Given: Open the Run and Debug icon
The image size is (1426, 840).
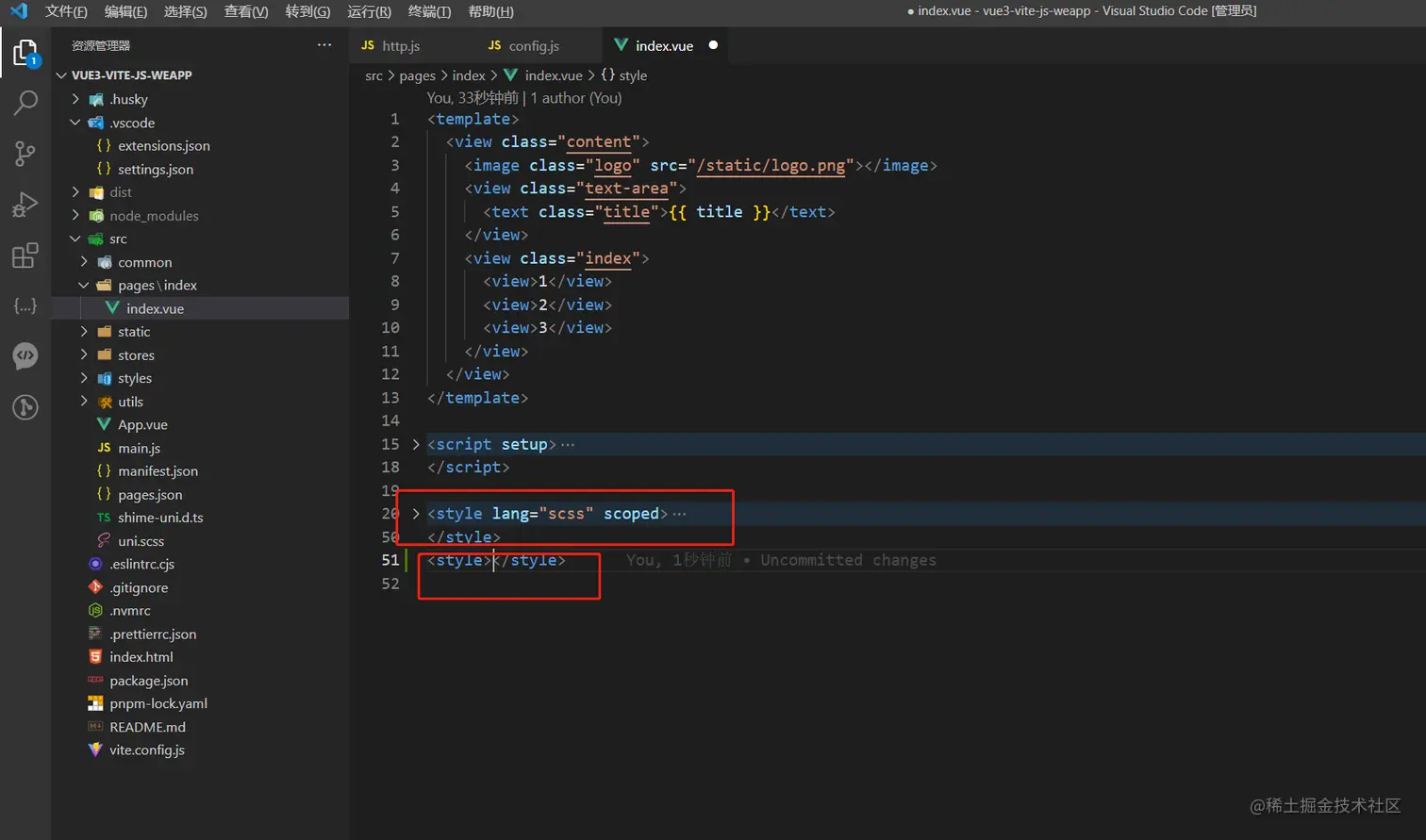Looking at the screenshot, I should [x=25, y=205].
